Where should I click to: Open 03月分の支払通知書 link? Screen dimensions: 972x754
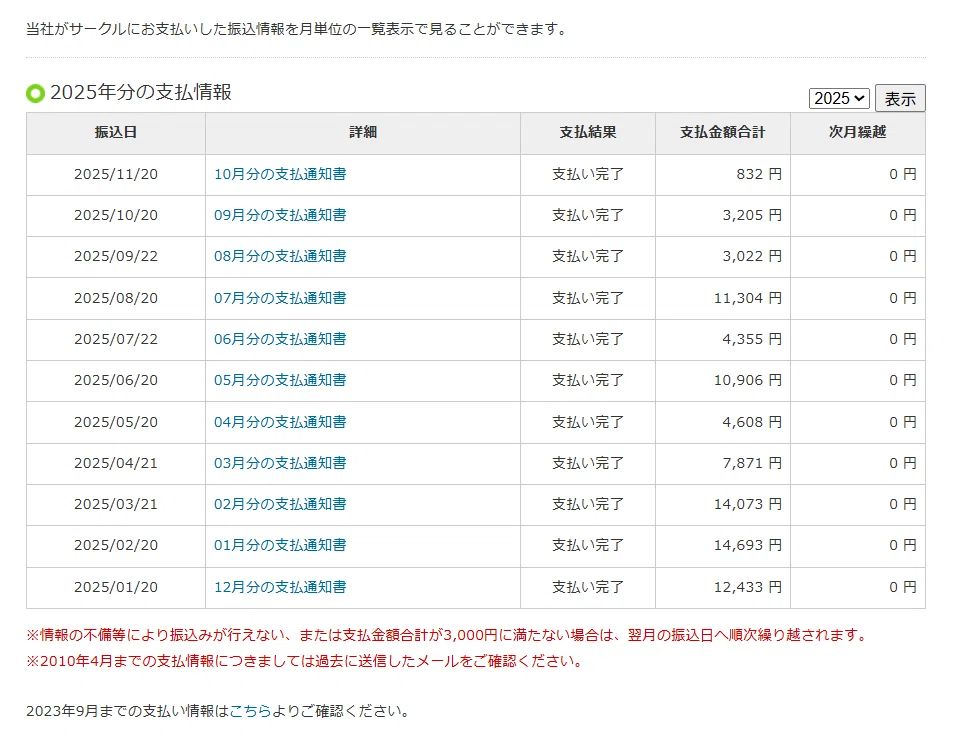tap(280, 463)
